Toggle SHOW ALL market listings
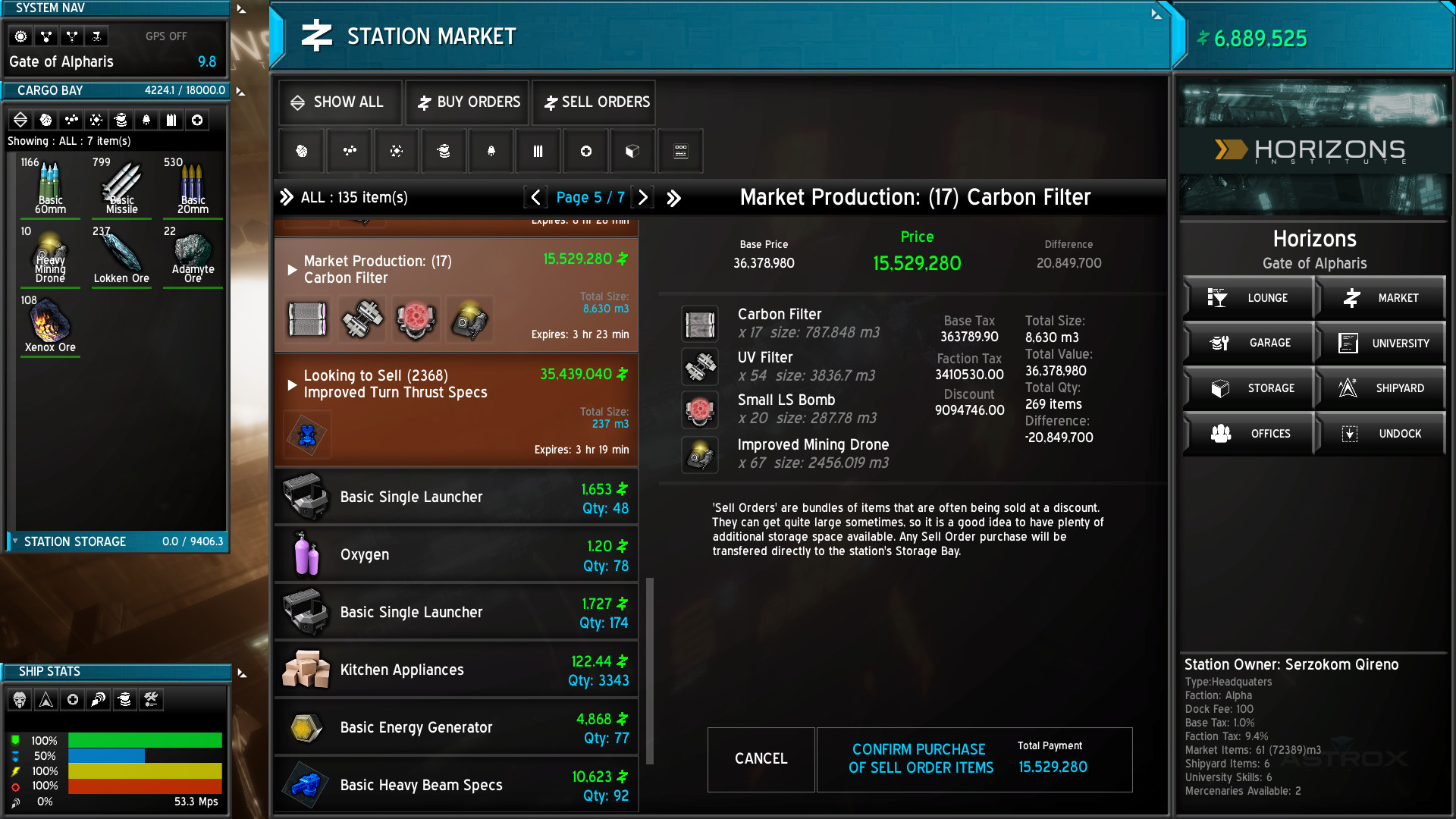Viewport: 1456px width, 819px height. (339, 102)
